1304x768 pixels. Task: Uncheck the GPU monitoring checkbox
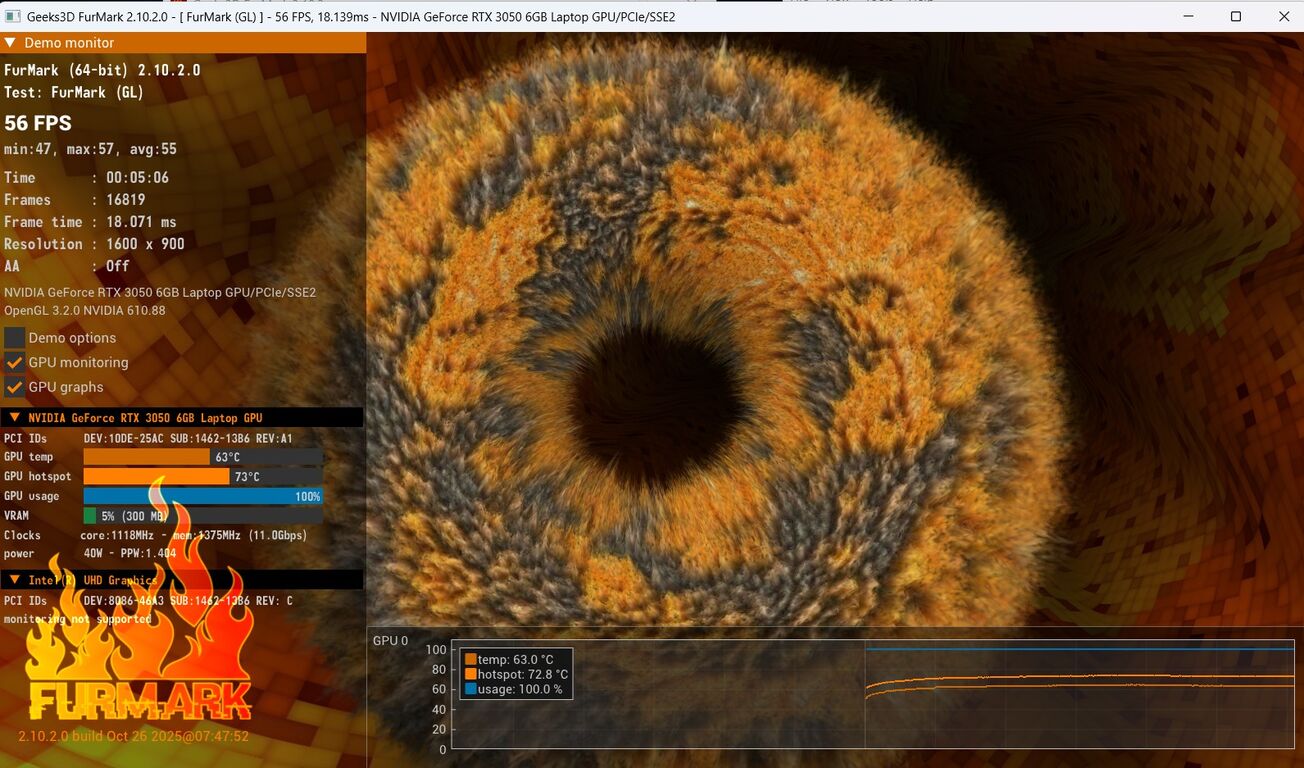point(14,362)
